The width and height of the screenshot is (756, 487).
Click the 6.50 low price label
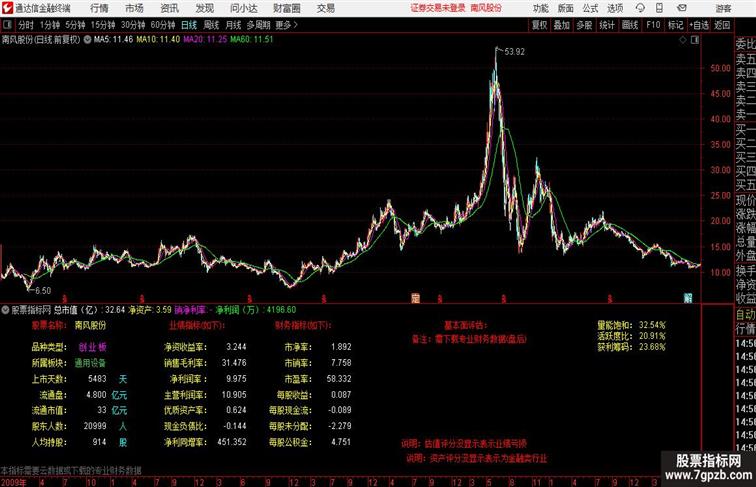[43, 291]
